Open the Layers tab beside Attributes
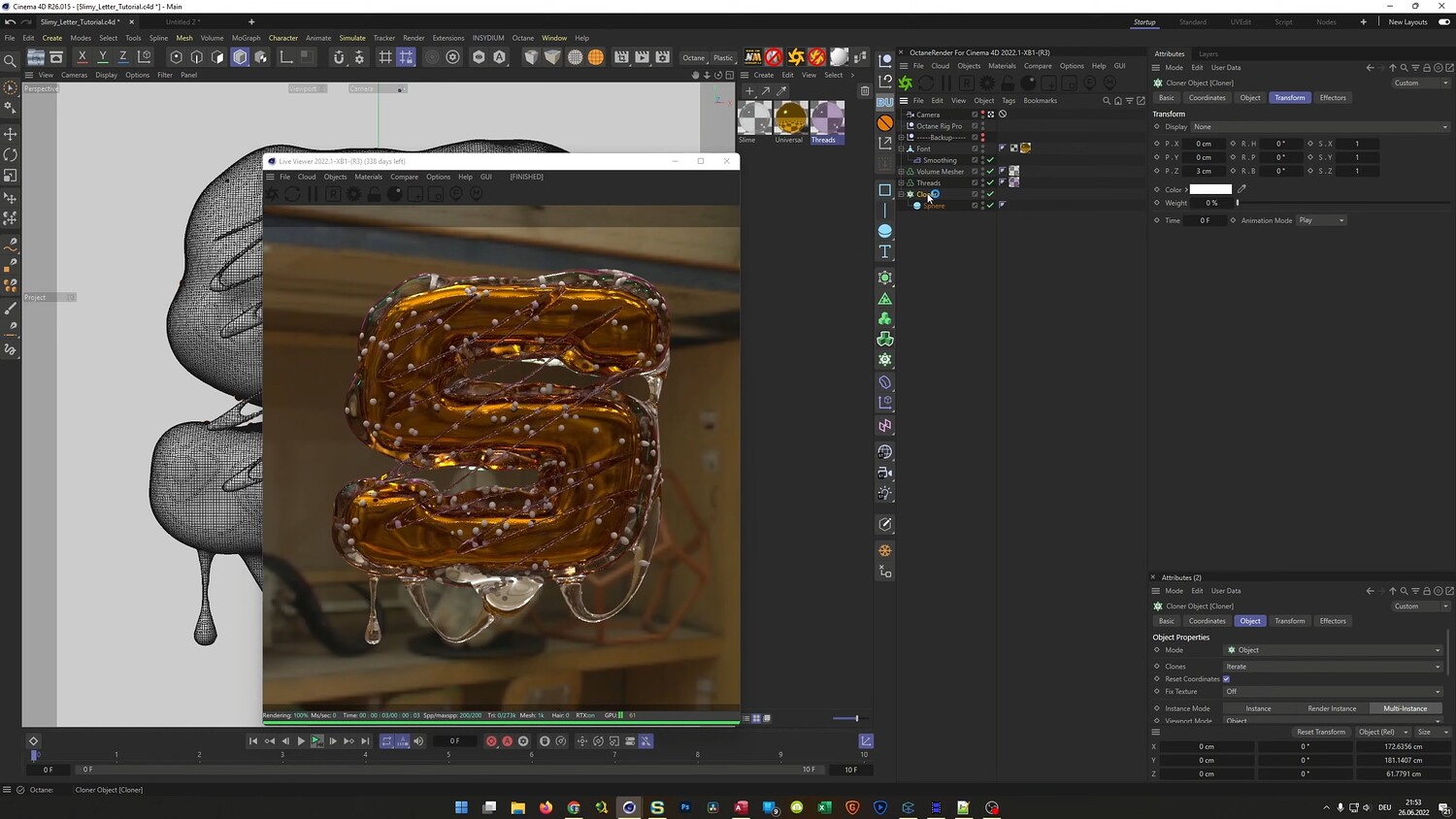The height and width of the screenshot is (819, 1456). [x=1208, y=54]
